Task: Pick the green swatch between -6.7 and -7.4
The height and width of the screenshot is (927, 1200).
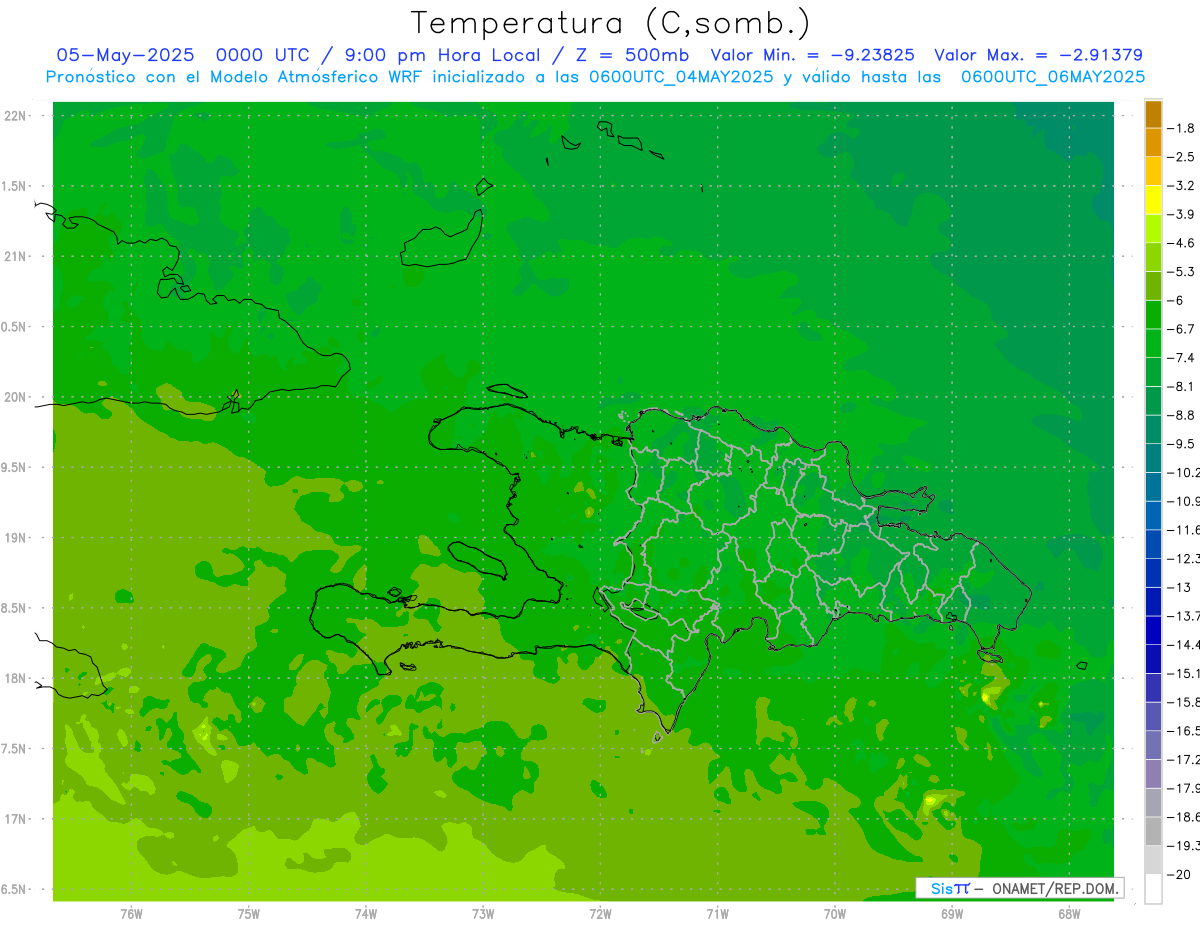Action: tap(1153, 344)
